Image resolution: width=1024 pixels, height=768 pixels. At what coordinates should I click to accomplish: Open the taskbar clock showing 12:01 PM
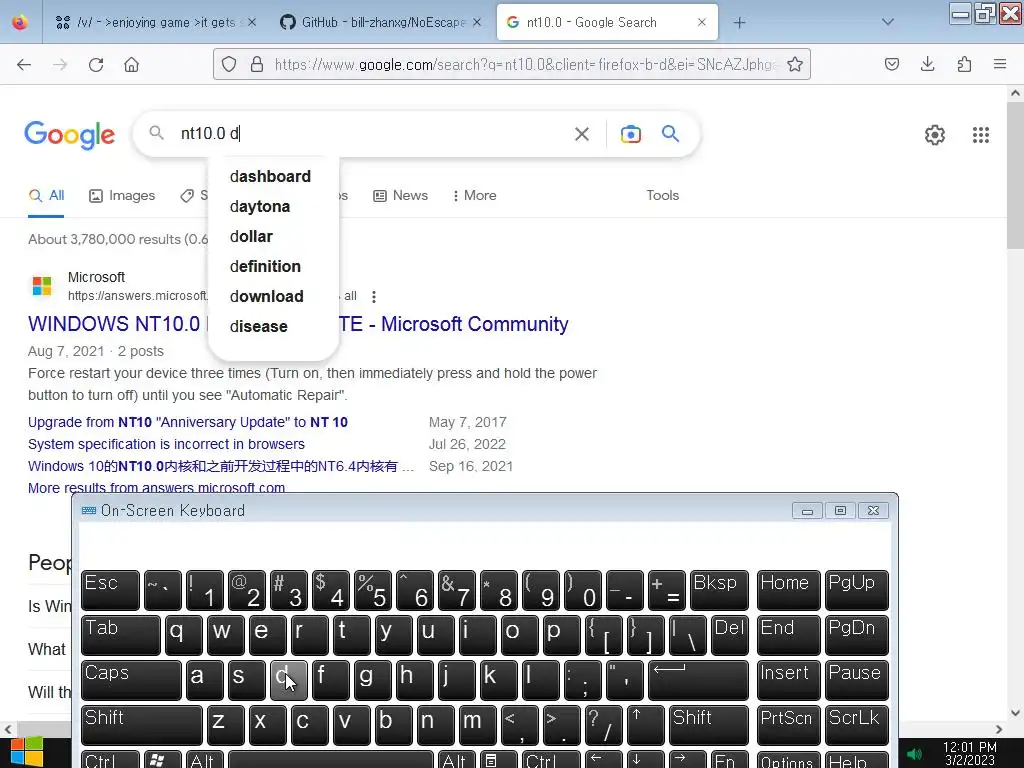click(x=970, y=754)
